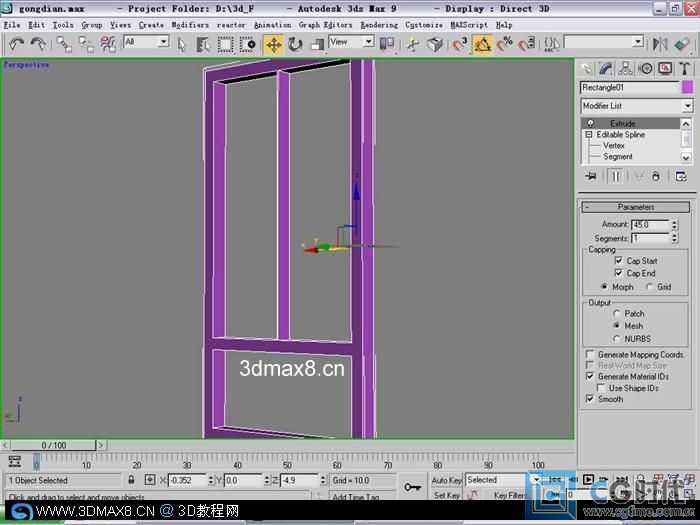Select the Morph capping radio button
This screenshot has width=700, height=525.
point(604,287)
